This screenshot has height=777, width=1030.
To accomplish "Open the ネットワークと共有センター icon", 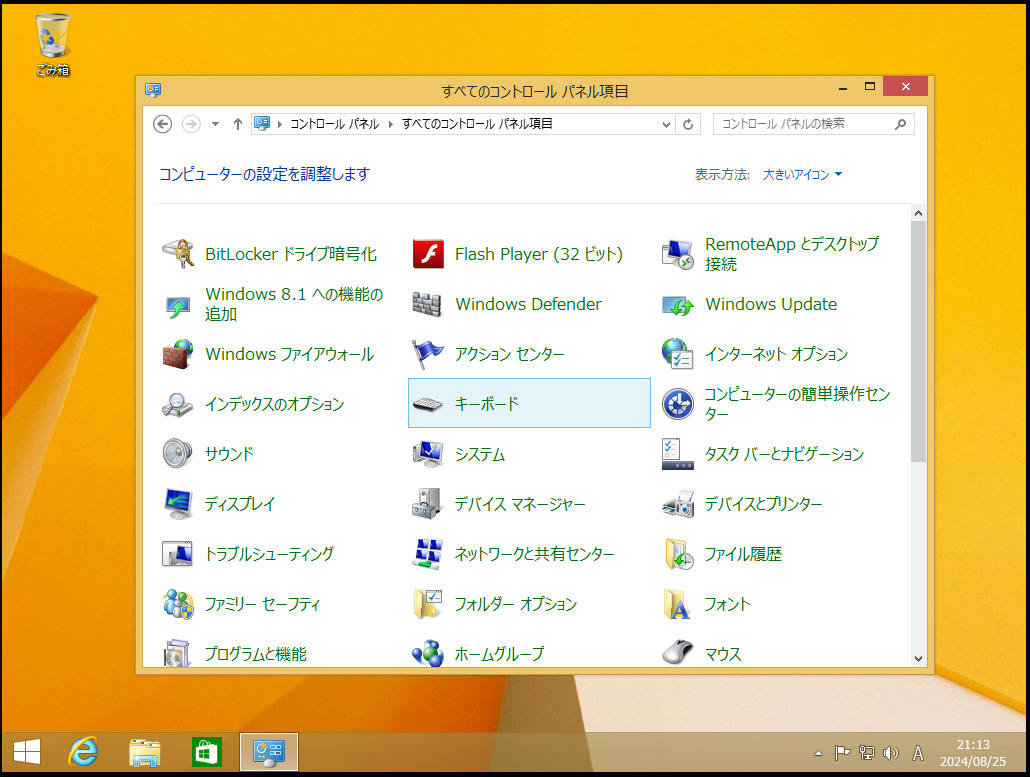I will tap(428, 554).
